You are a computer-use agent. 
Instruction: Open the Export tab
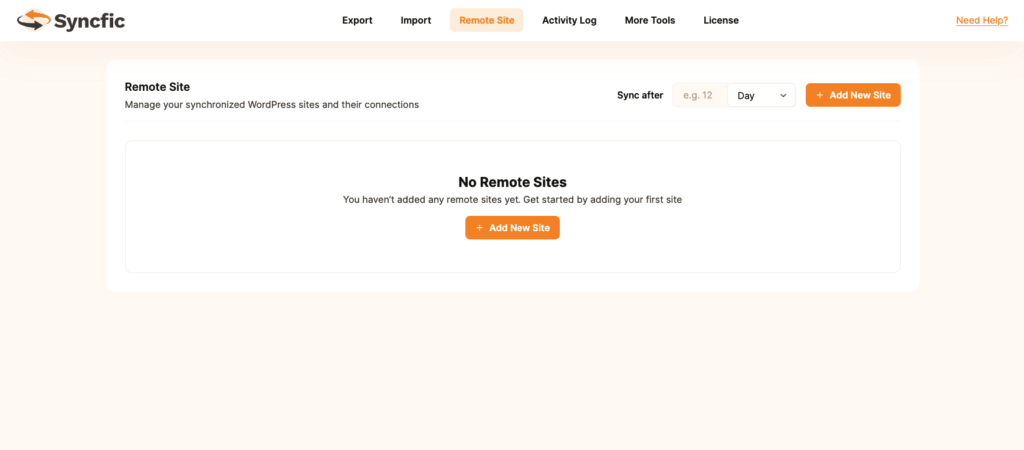[x=357, y=20]
